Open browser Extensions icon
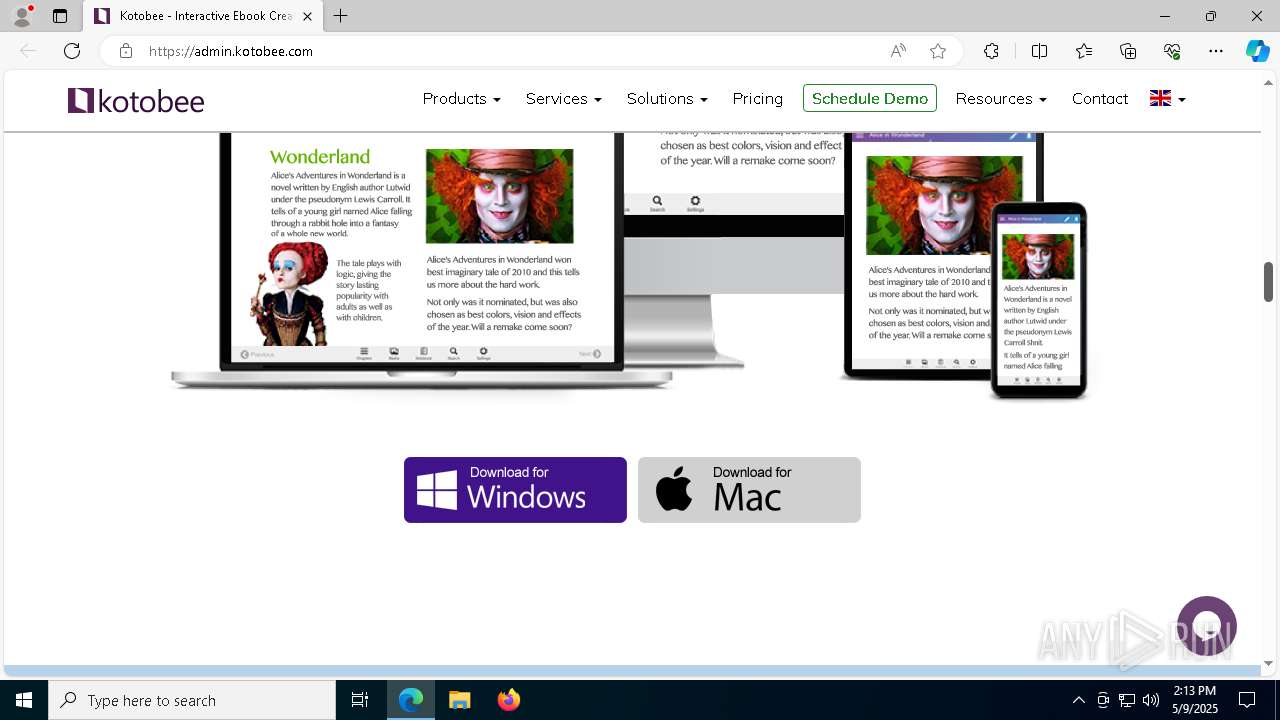 991,51
